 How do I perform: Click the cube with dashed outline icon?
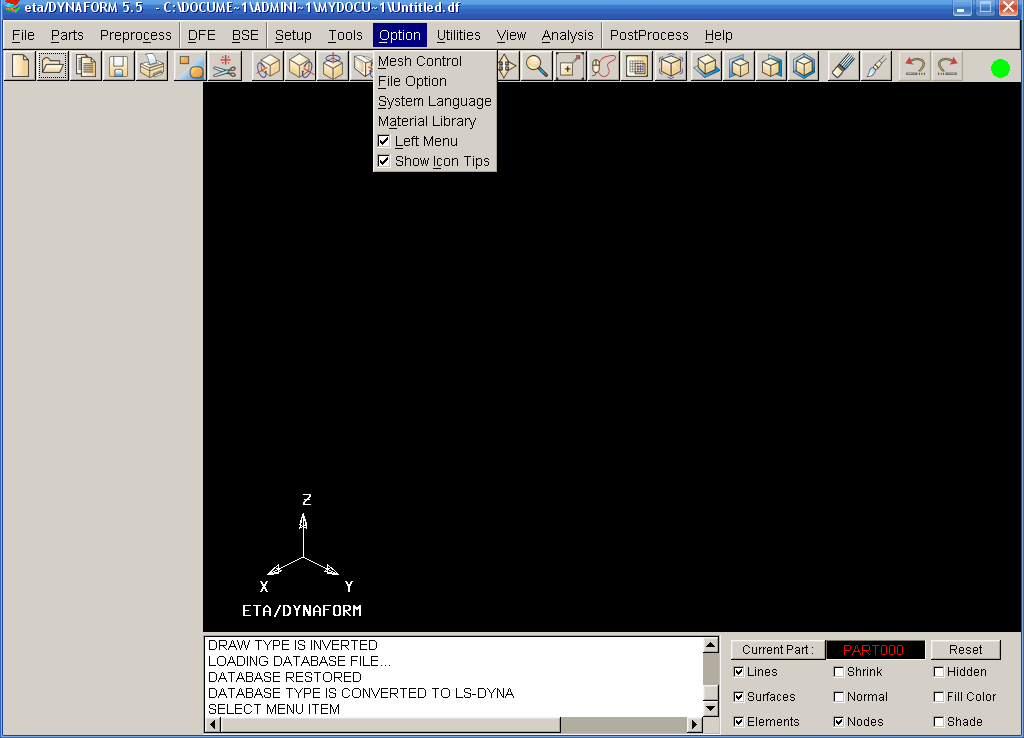pyautogui.click(x=671, y=66)
